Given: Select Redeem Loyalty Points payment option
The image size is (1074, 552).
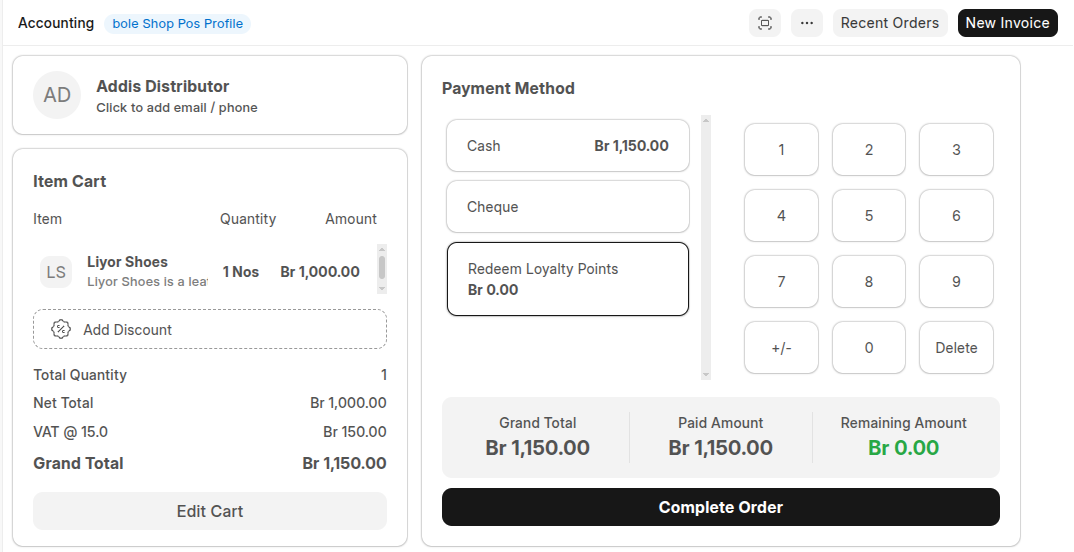Looking at the screenshot, I should coord(567,279).
